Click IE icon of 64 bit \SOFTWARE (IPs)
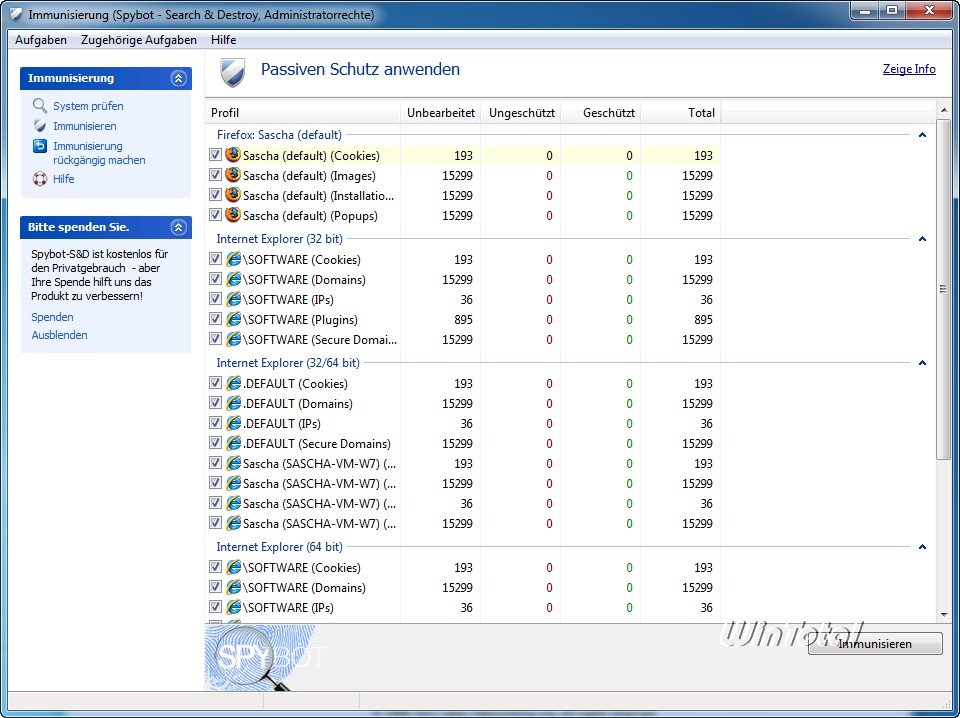960x718 pixels. (x=233, y=607)
